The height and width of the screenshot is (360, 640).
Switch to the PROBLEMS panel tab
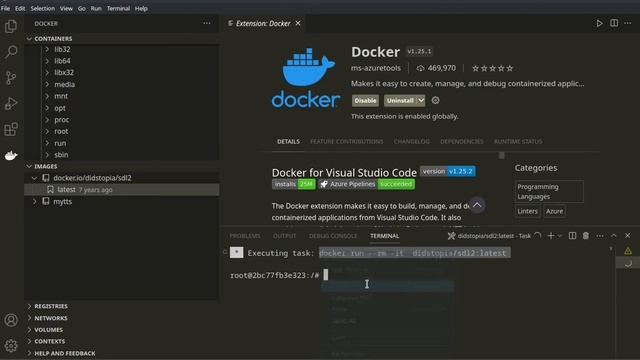pyautogui.click(x=245, y=236)
